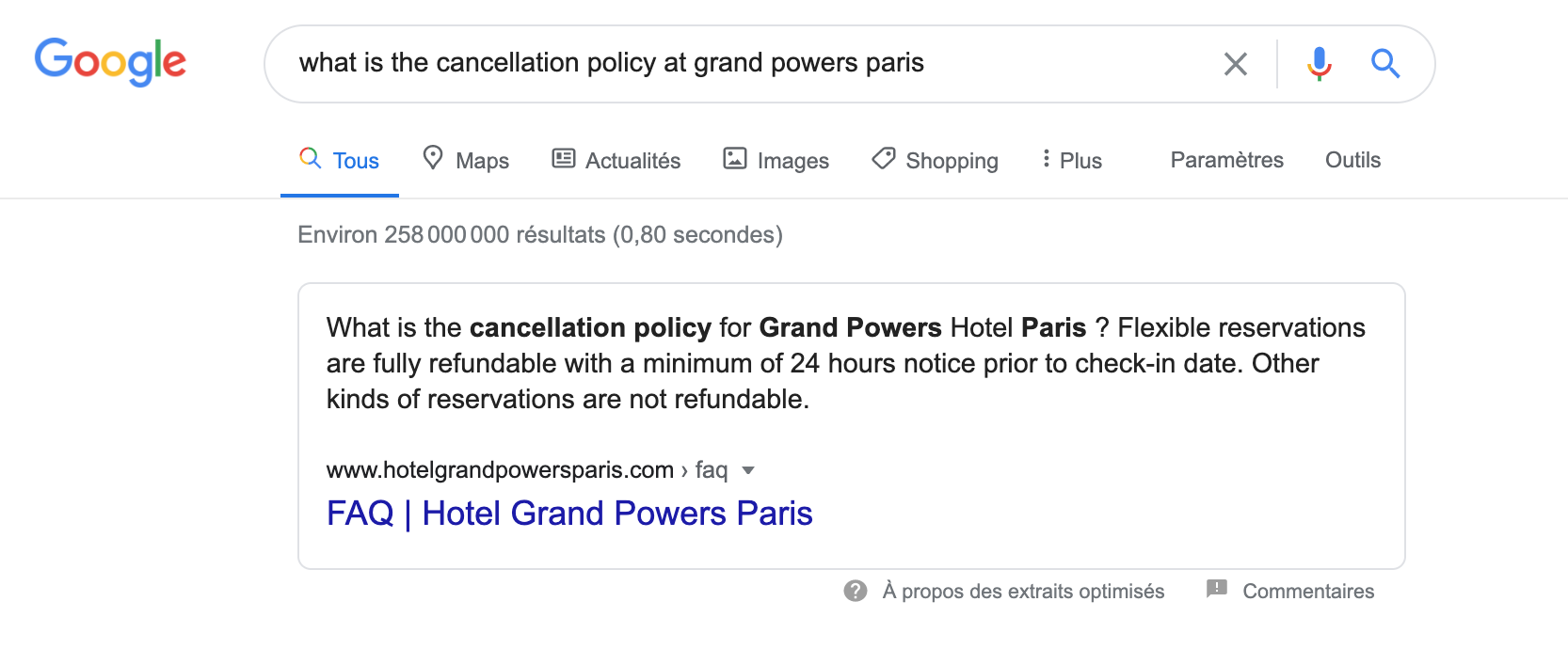Click the Actualités newspaper icon
The height and width of the screenshot is (649, 1568).
564,158
